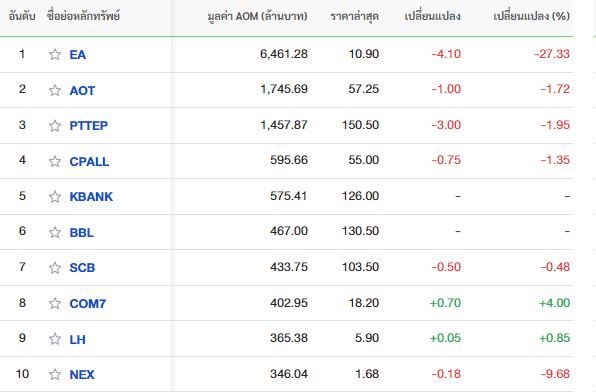Toggle favorite star for PTTEP
The image size is (596, 392).
pos(55,125)
